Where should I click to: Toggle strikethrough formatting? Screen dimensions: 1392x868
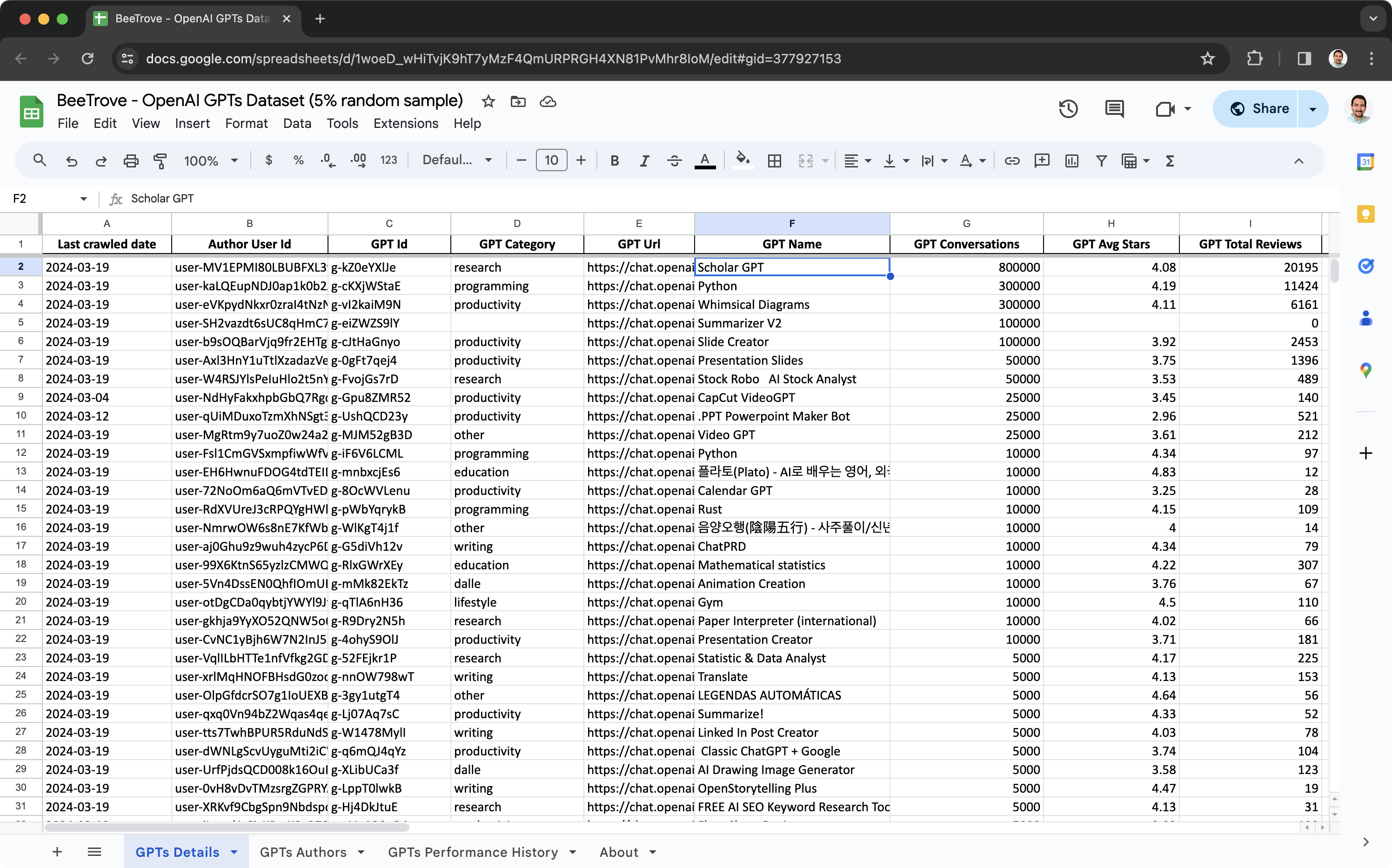coord(675,161)
